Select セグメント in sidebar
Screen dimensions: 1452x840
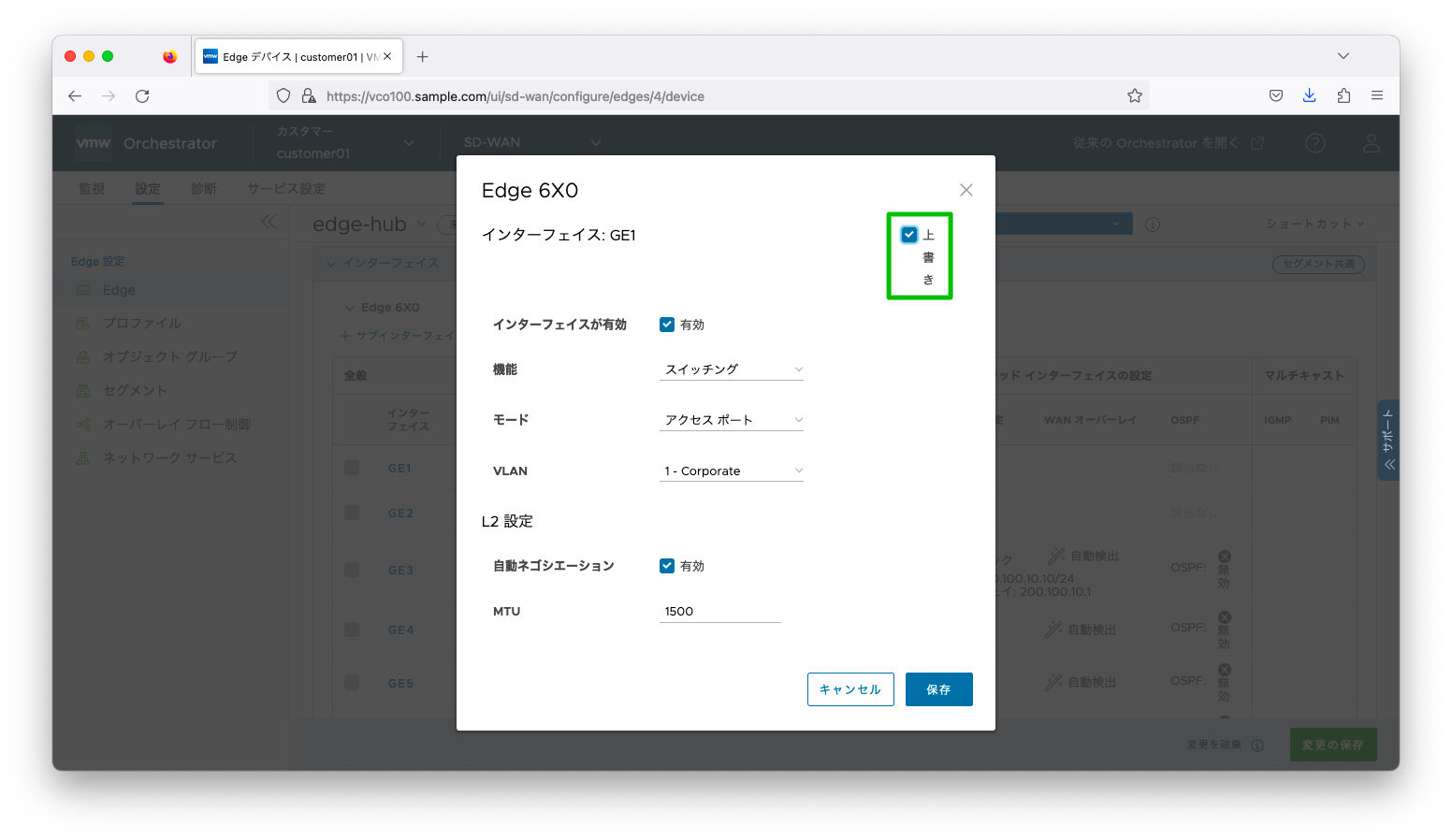tap(171, 390)
